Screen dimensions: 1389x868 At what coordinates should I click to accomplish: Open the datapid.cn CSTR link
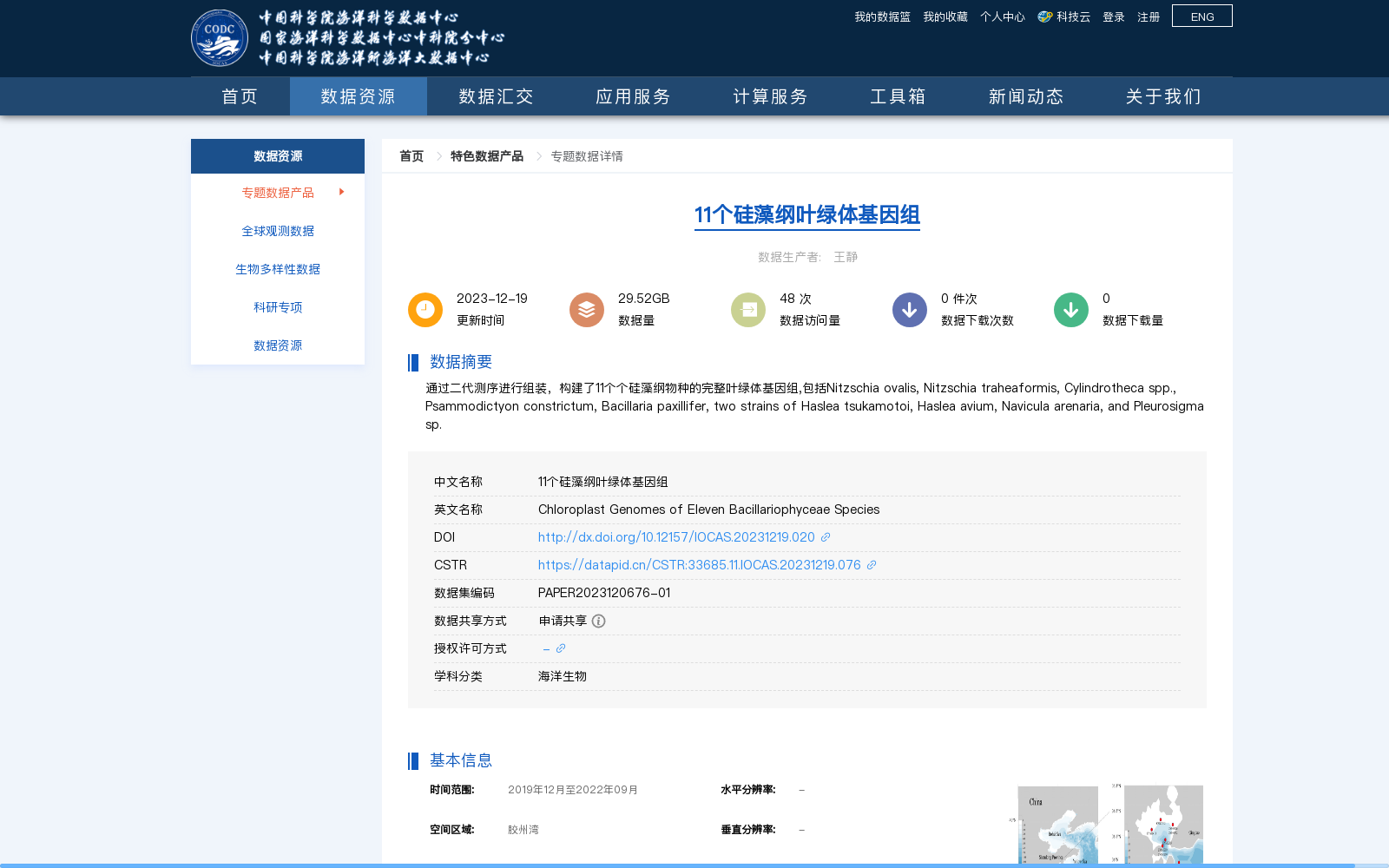tap(700, 565)
